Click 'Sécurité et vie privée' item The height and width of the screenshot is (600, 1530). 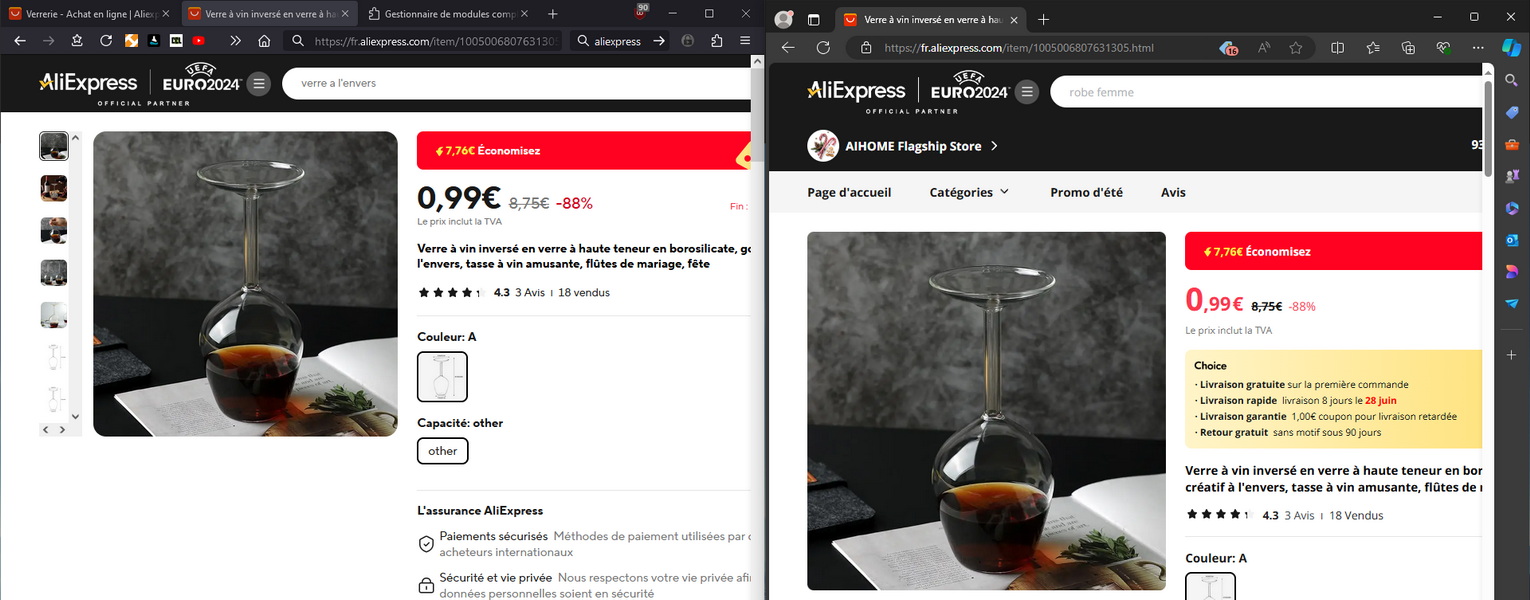click(583, 585)
